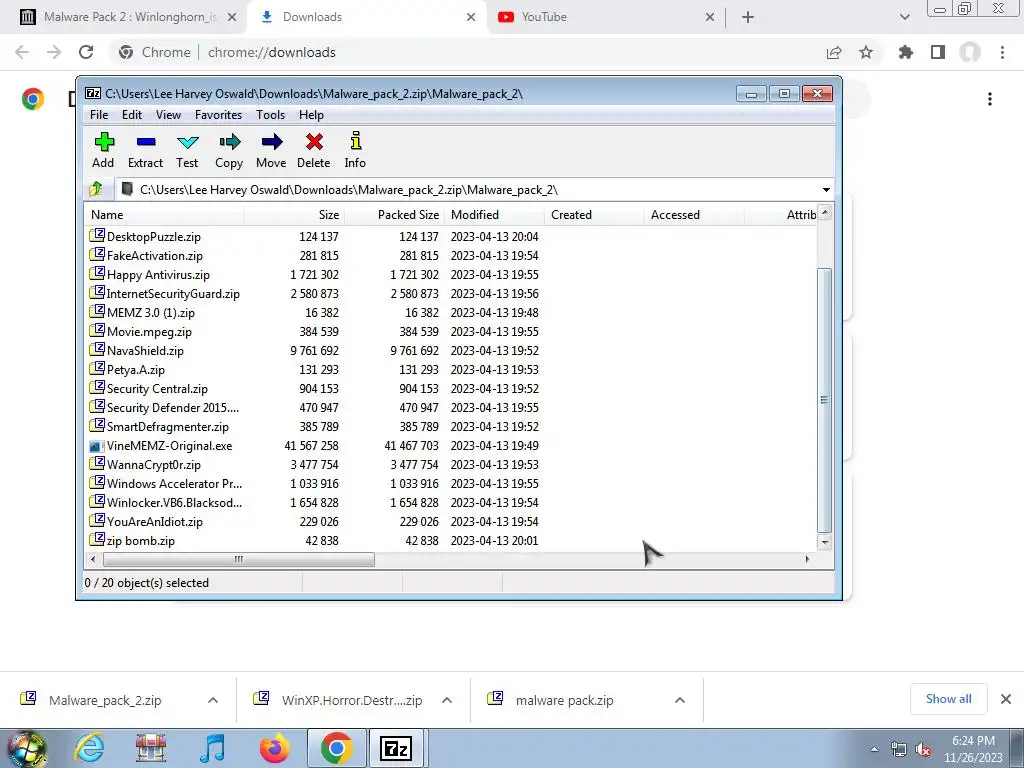Click the vertical scrollbar down arrow
This screenshot has width=1024, height=768.
tap(825, 542)
